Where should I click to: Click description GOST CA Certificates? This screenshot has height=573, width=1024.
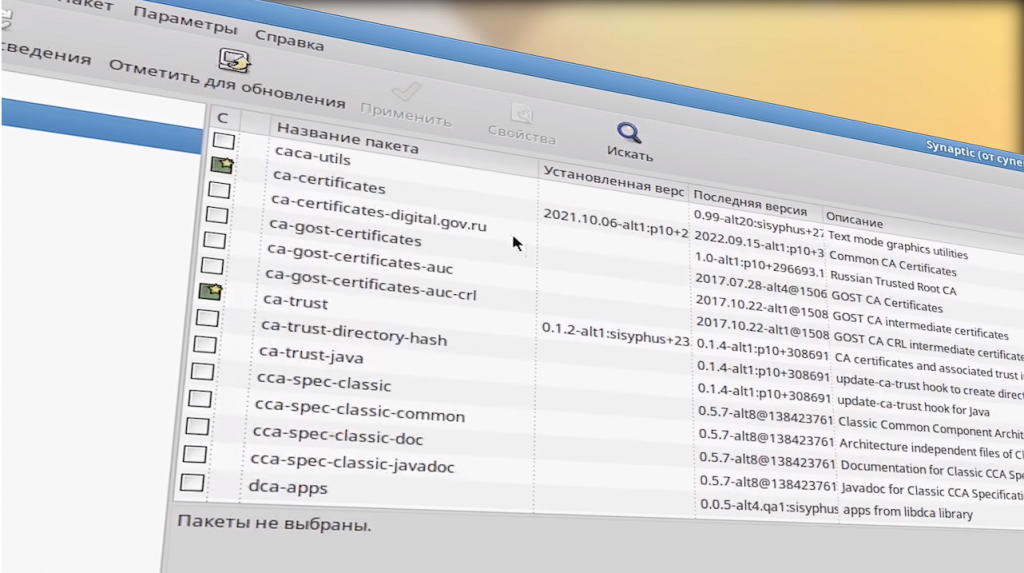click(x=886, y=301)
